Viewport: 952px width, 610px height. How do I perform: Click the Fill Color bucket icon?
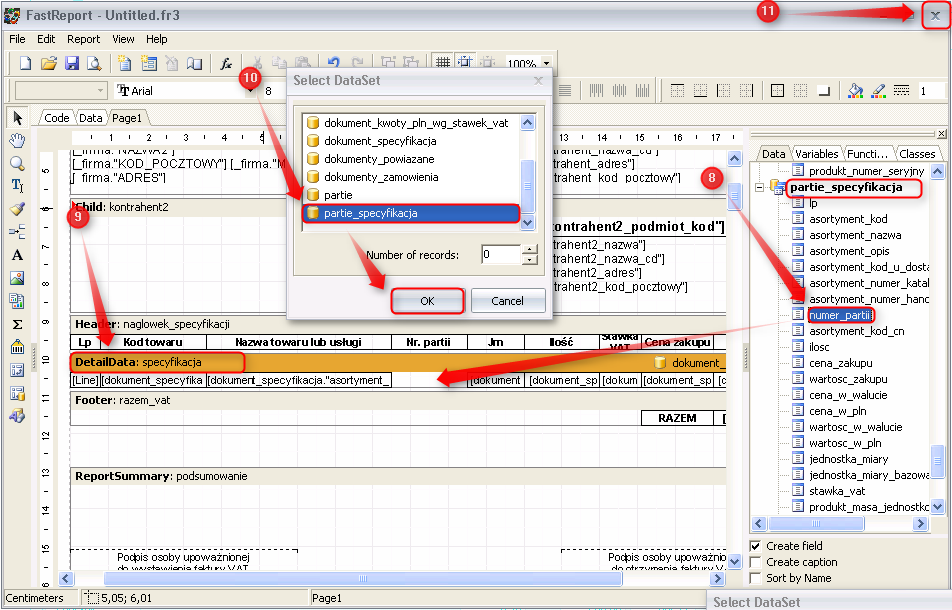pyautogui.click(x=855, y=91)
